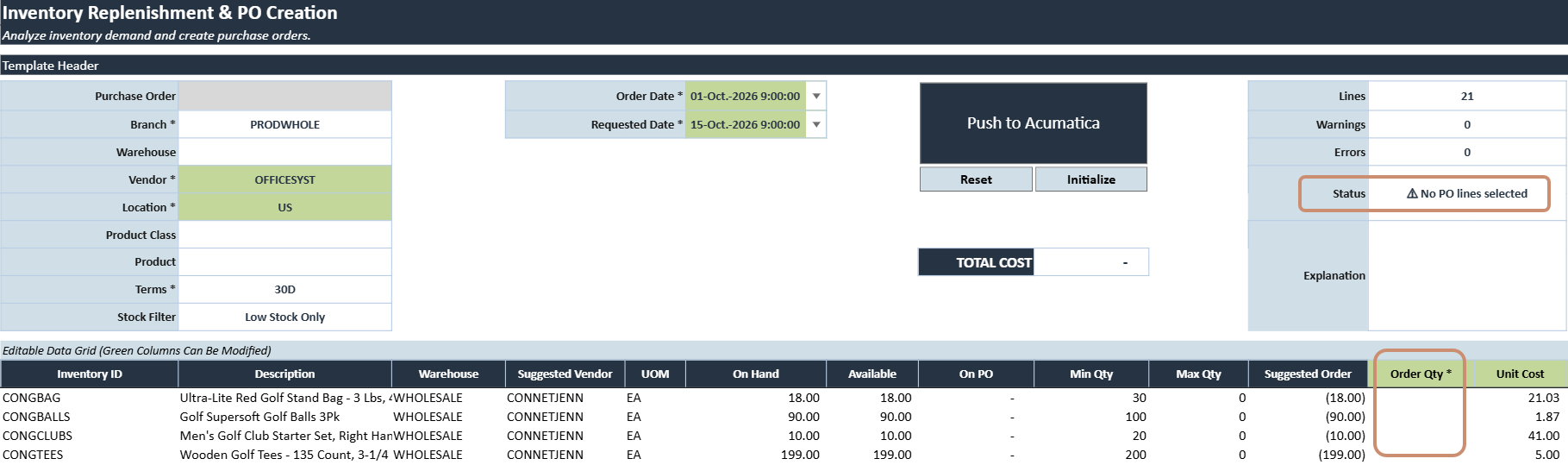Click the On PO column header

tap(976, 374)
